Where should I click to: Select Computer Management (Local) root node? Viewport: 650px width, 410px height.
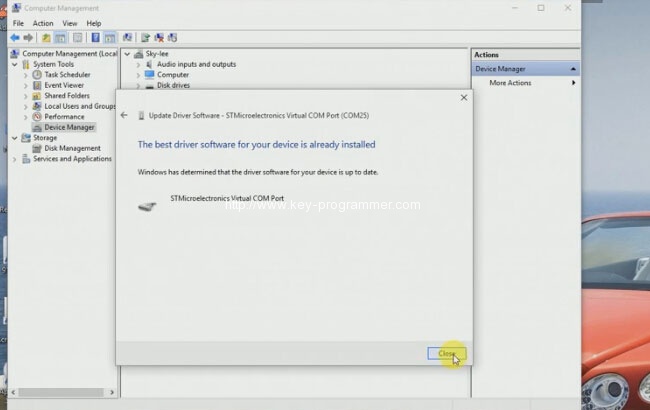point(69,53)
